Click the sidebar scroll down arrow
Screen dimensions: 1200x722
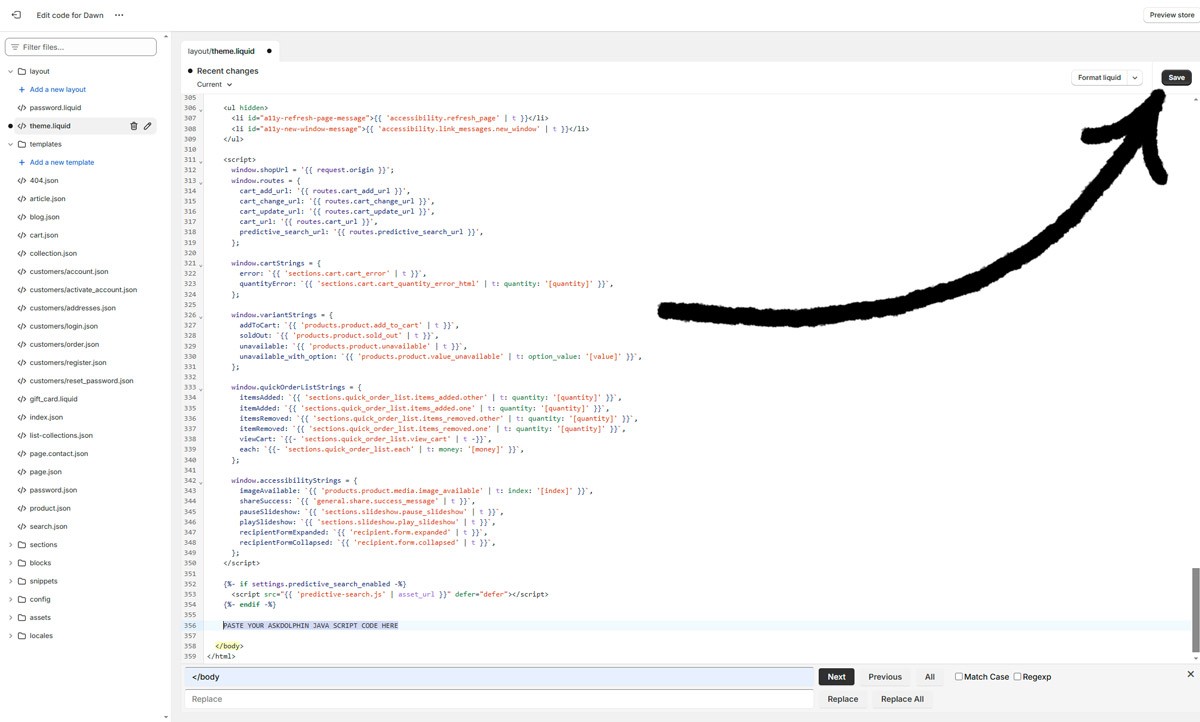[x=167, y=717]
